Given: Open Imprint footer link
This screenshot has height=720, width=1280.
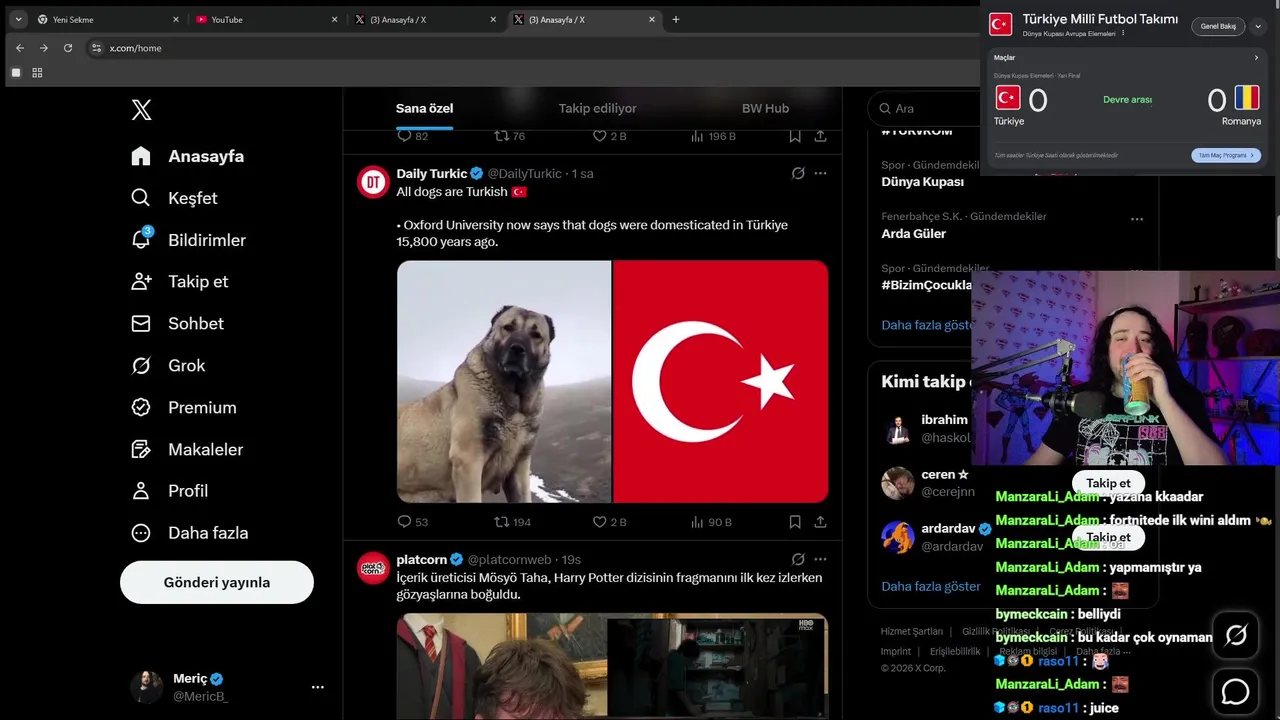Looking at the screenshot, I should coord(896,651).
